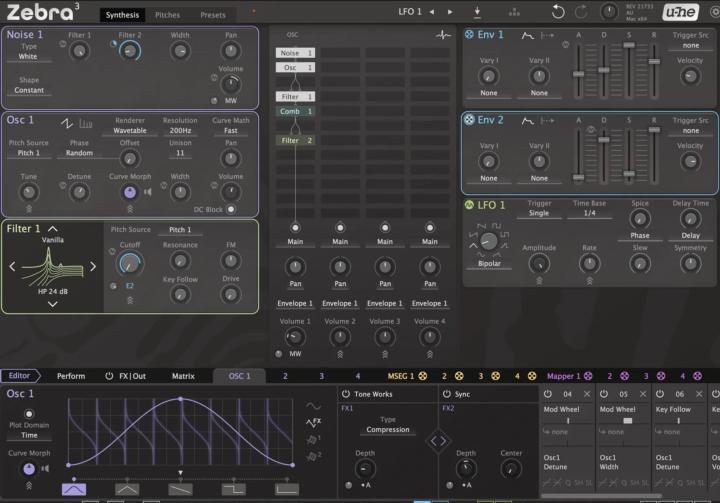
Task: Select the square wave thumbnail
Action: (x=233, y=489)
